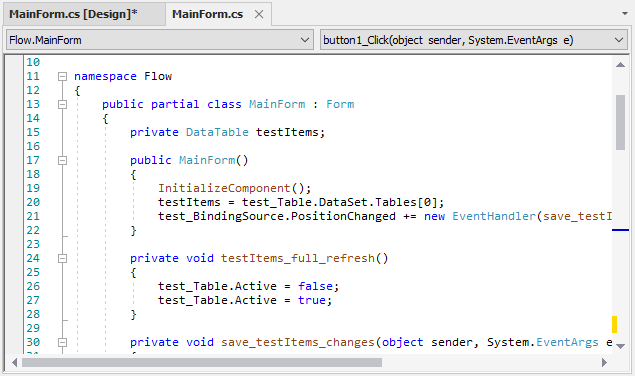Collapse the MainForm() constructor block
Image resolution: width=635 pixels, height=376 pixels.
(x=62, y=160)
